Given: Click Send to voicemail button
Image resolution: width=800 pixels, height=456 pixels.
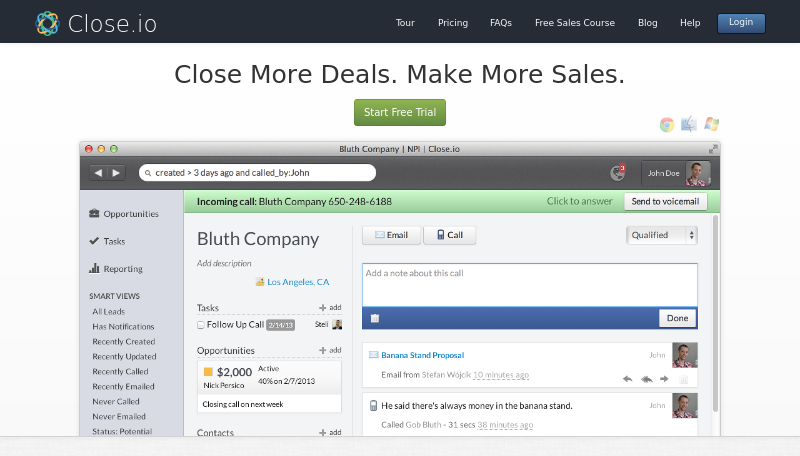Looking at the screenshot, I should click(665, 201).
